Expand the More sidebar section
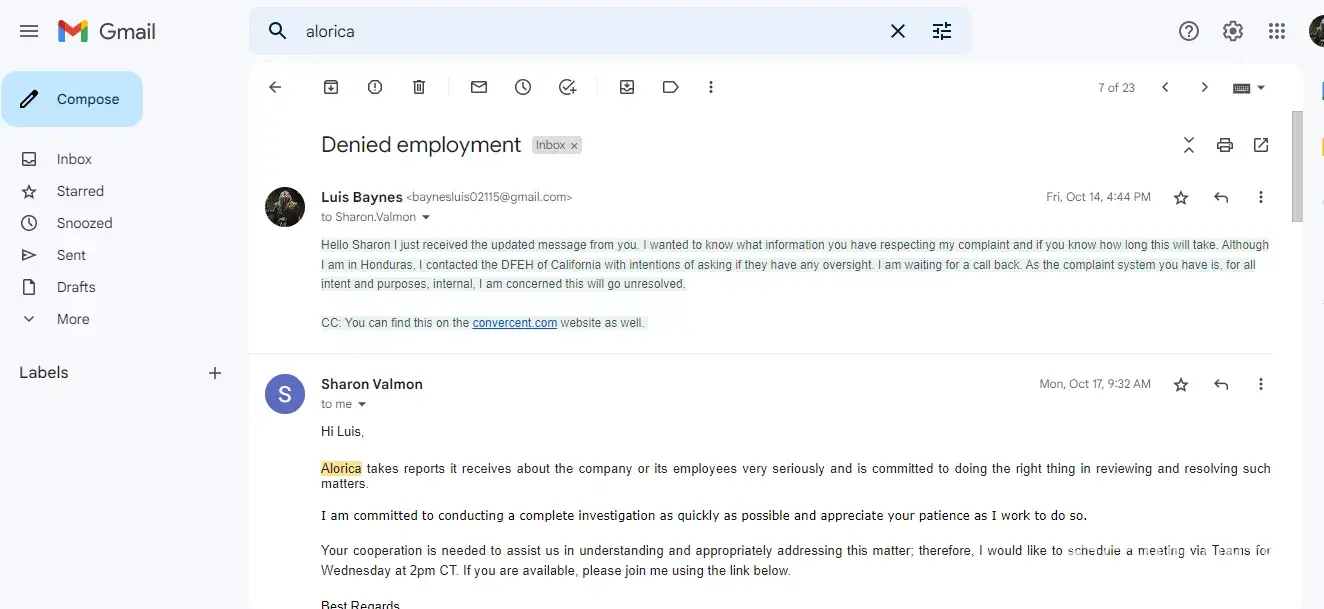1324x609 pixels. coord(73,319)
